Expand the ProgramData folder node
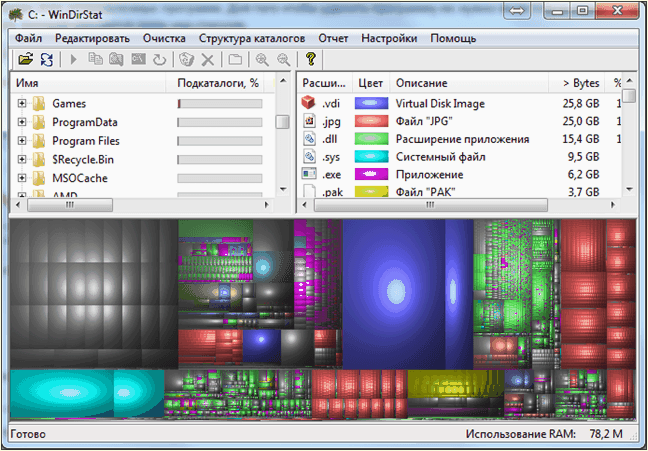This screenshot has height=451, width=648. [x=22, y=122]
